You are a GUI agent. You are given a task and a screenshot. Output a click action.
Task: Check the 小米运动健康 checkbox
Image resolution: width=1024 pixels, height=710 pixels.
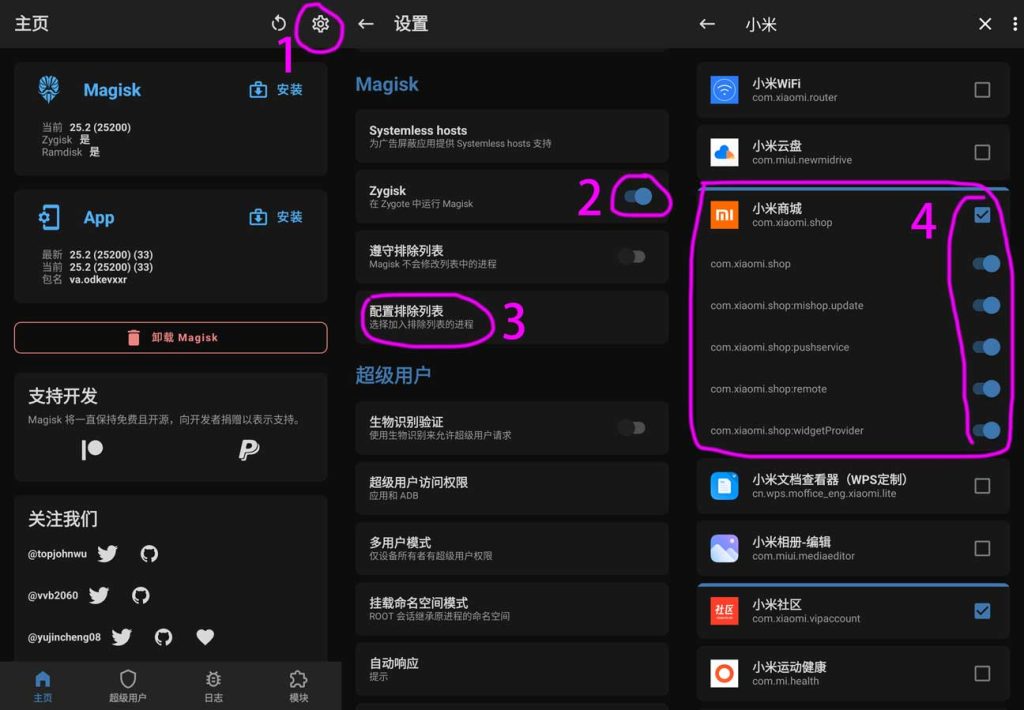click(x=982, y=673)
